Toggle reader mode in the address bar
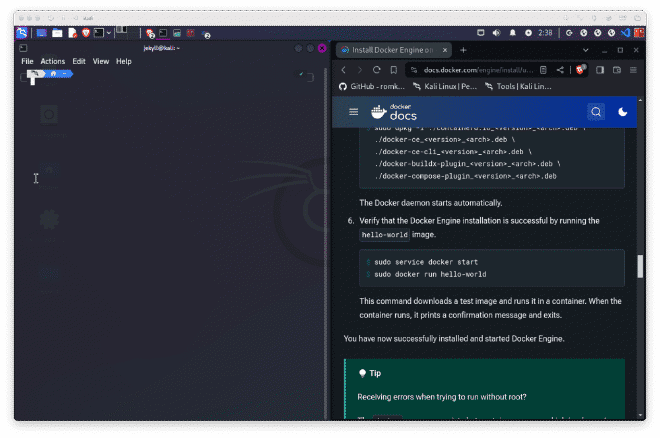 [543, 70]
